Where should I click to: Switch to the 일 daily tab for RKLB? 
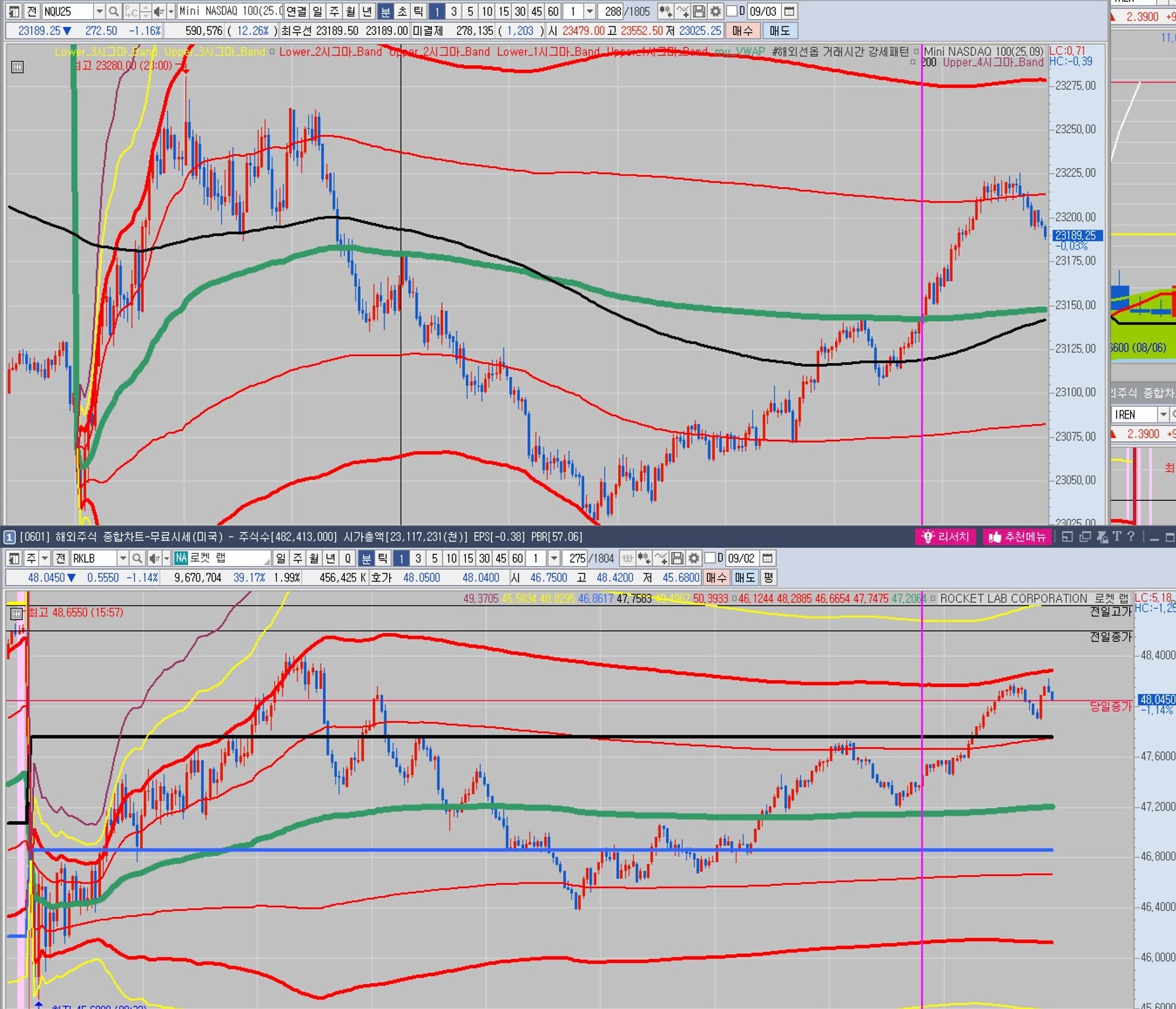(x=281, y=558)
